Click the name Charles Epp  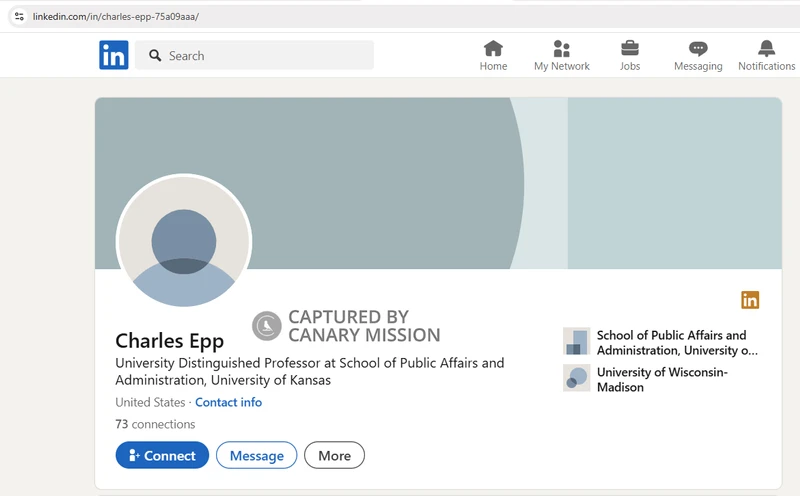click(x=169, y=341)
